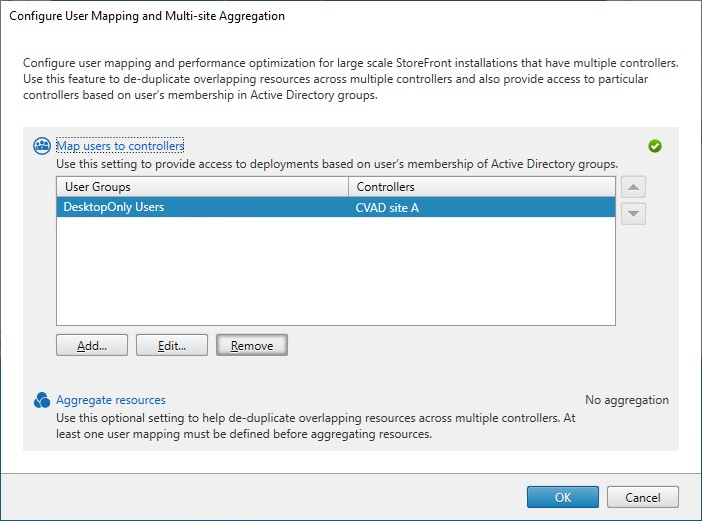
Task: Move selected mapping down with arrow button
Action: pyautogui.click(x=633, y=213)
